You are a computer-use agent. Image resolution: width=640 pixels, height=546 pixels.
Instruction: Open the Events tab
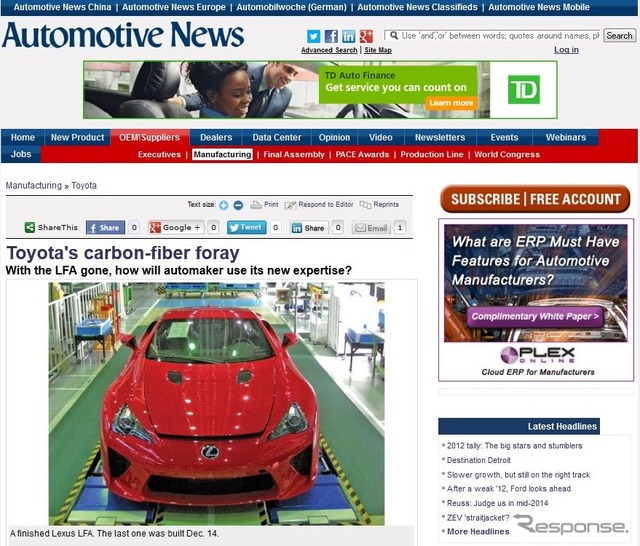point(504,138)
